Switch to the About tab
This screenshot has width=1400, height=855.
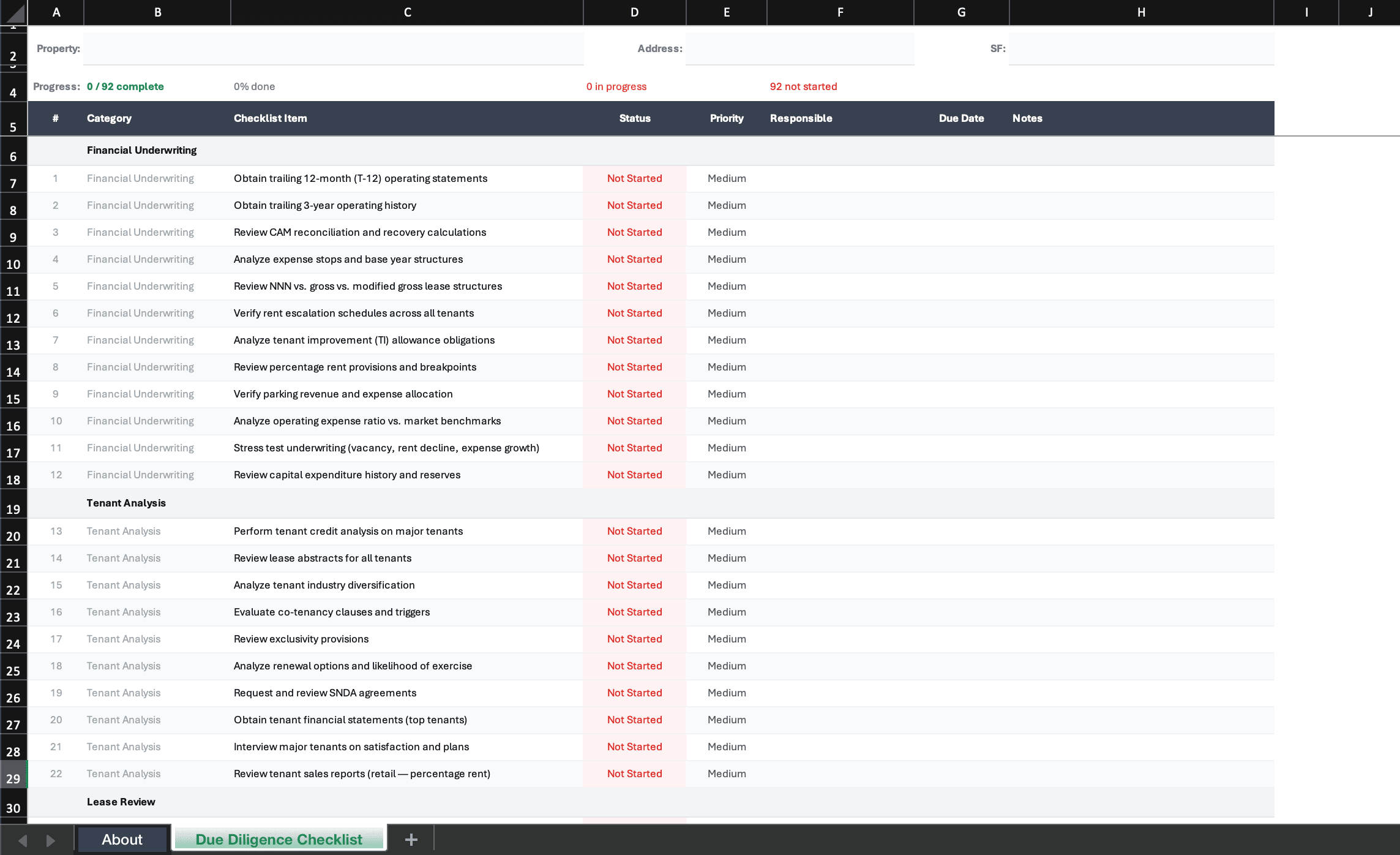pyautogui.click(x=122, y=839)
